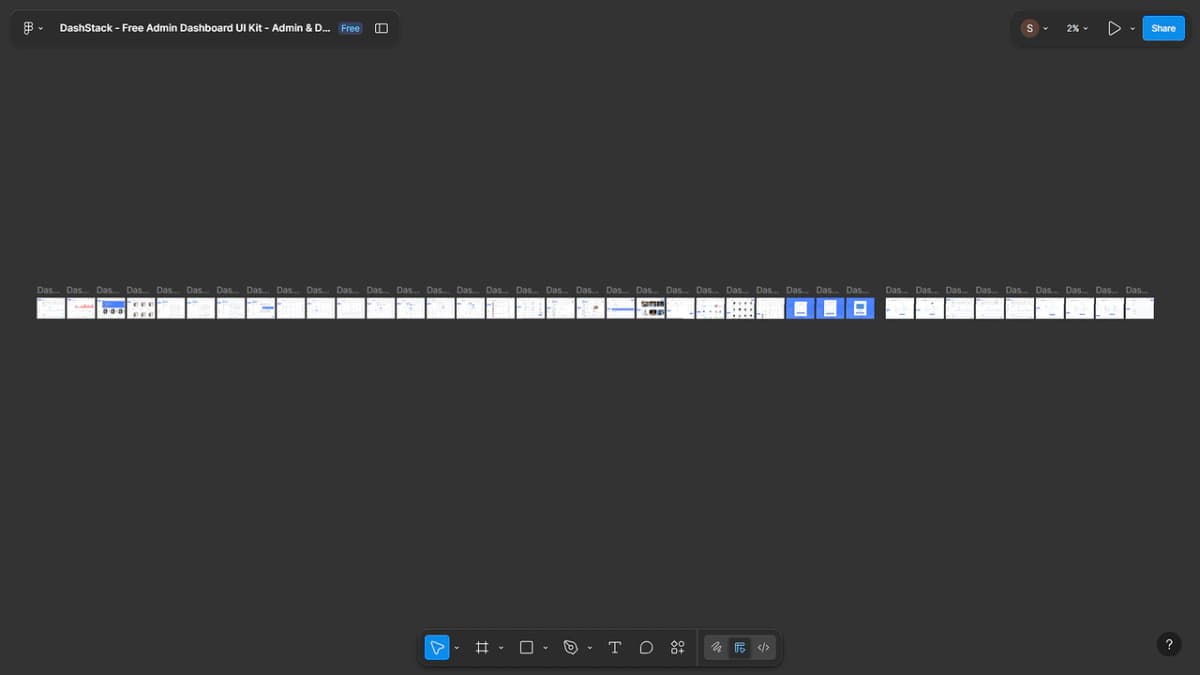1200x675 pixels.
Task: Open the 2% zoom dropdown
Action: point(1077,28)
